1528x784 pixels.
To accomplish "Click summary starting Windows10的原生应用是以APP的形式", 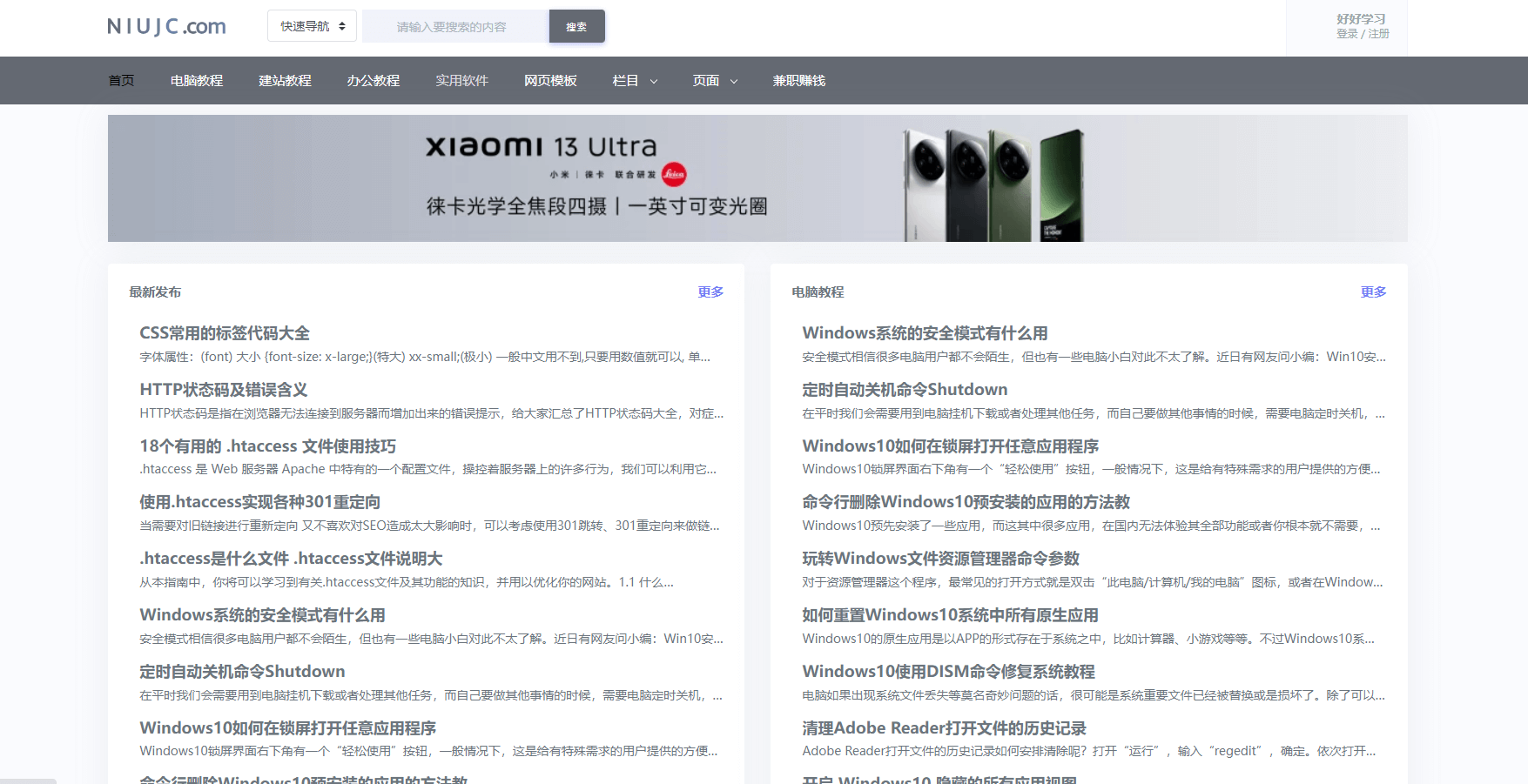I will point(1088,639).
